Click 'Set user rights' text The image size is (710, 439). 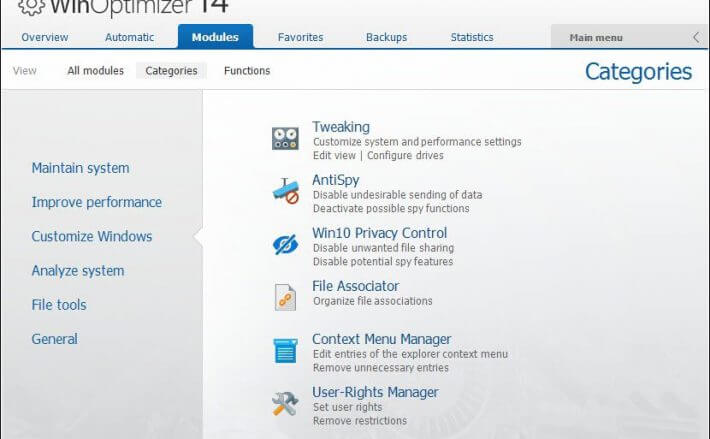click(348, 407)
